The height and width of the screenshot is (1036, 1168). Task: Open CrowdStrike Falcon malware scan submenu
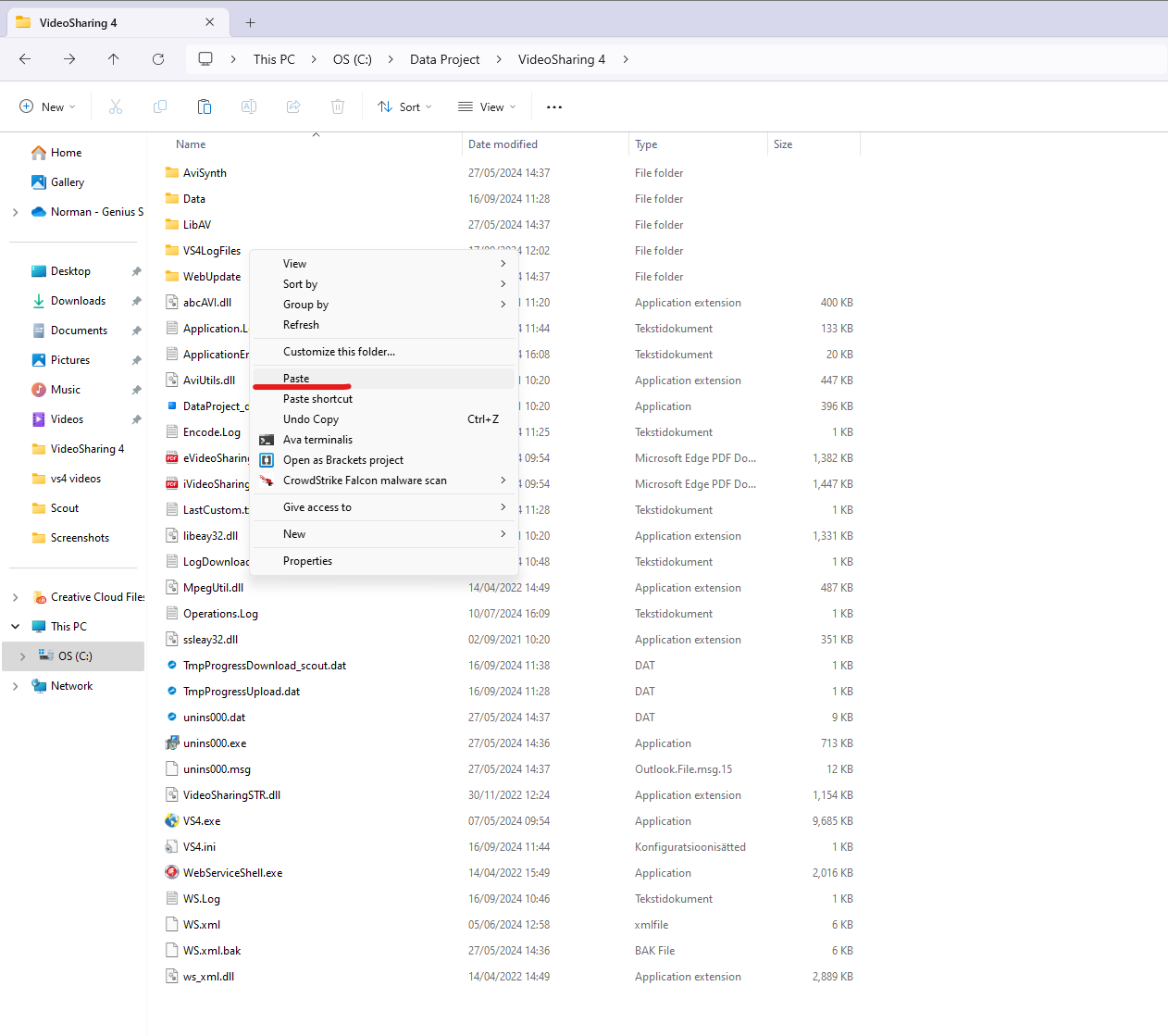click(383, 481)
